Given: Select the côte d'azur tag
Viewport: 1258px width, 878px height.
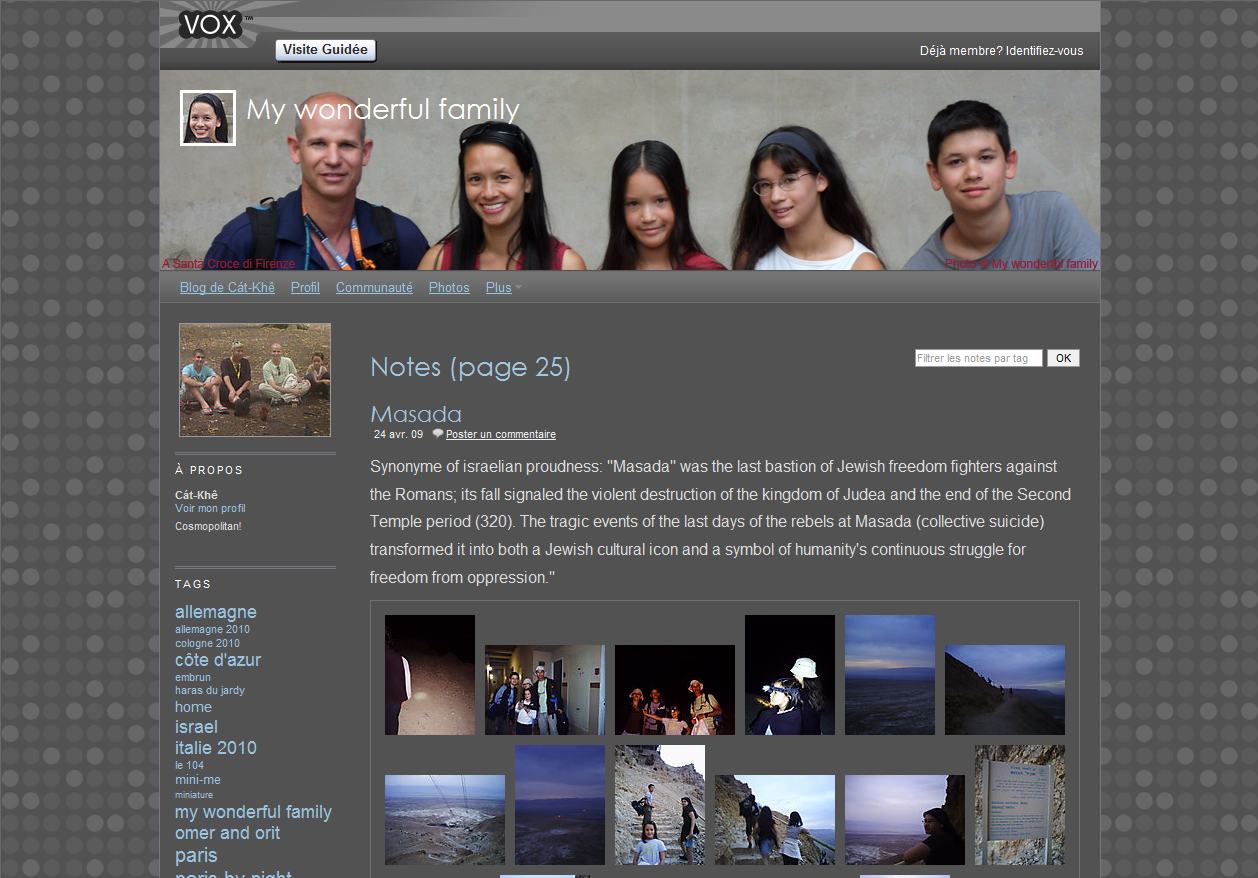Looking at the screenshot, I should tap(218, 660).
